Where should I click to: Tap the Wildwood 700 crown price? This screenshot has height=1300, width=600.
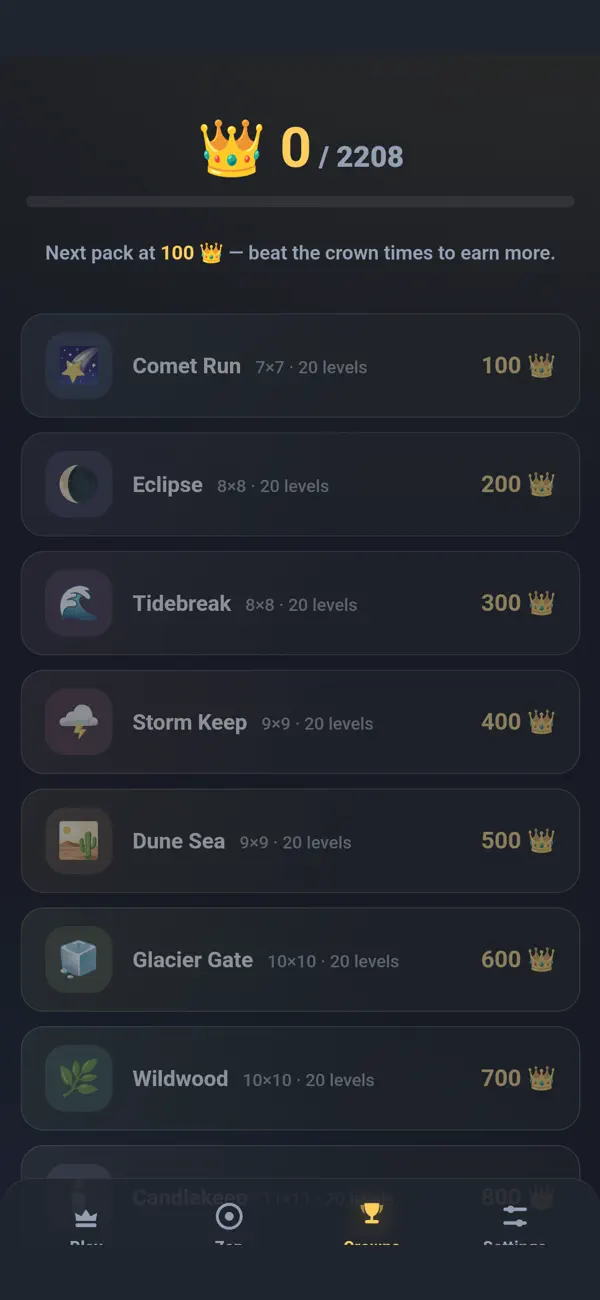tap(517, 1079)
